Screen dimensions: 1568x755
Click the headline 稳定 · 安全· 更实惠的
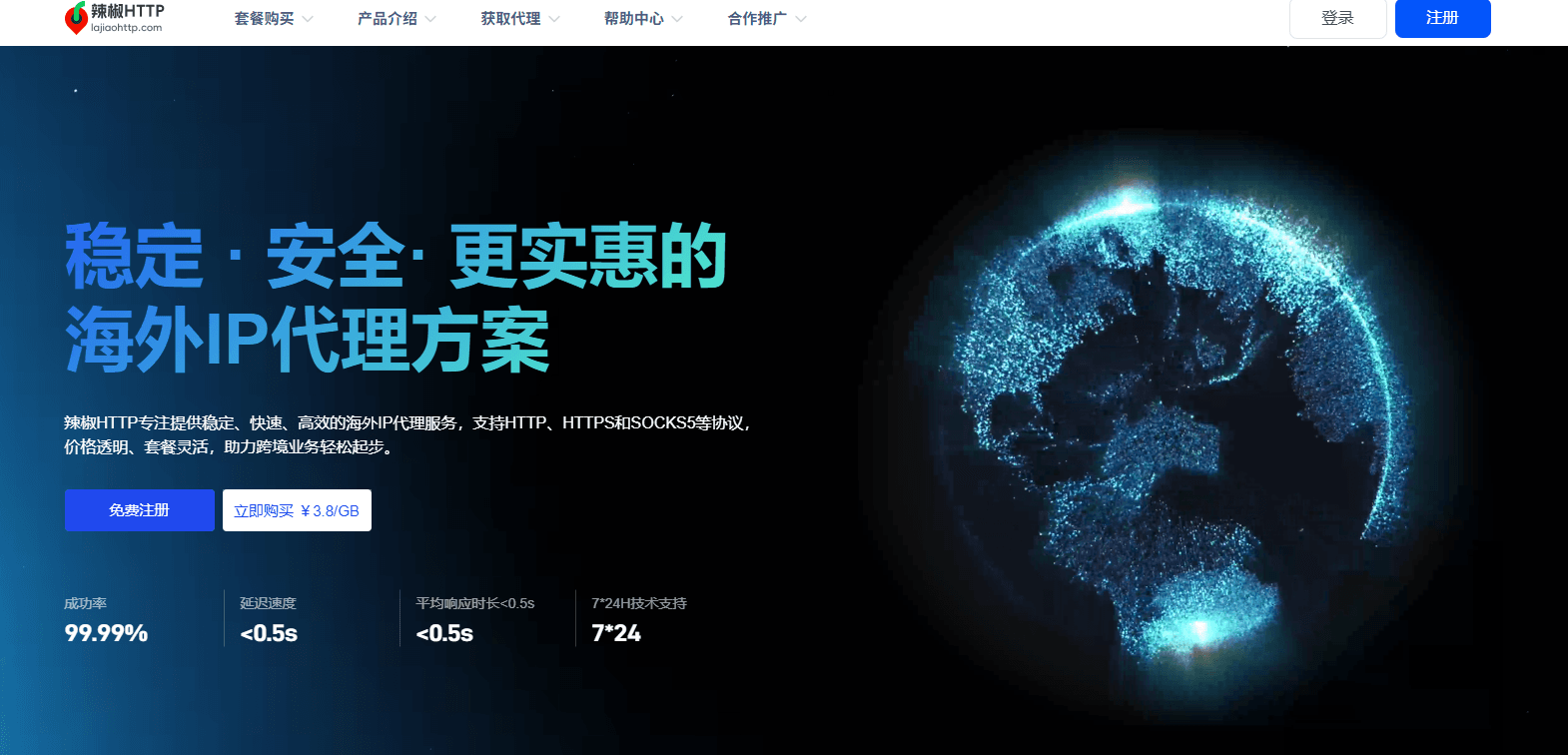pos(395,257)
